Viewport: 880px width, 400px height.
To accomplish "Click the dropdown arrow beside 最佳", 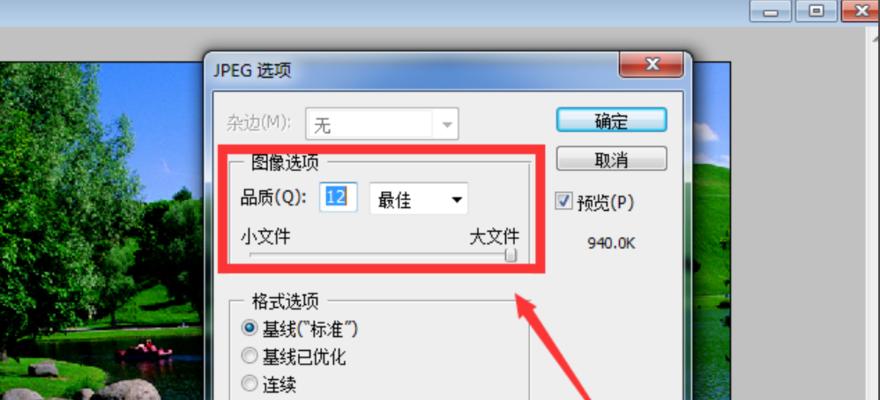I will click(x=456, y=200).
